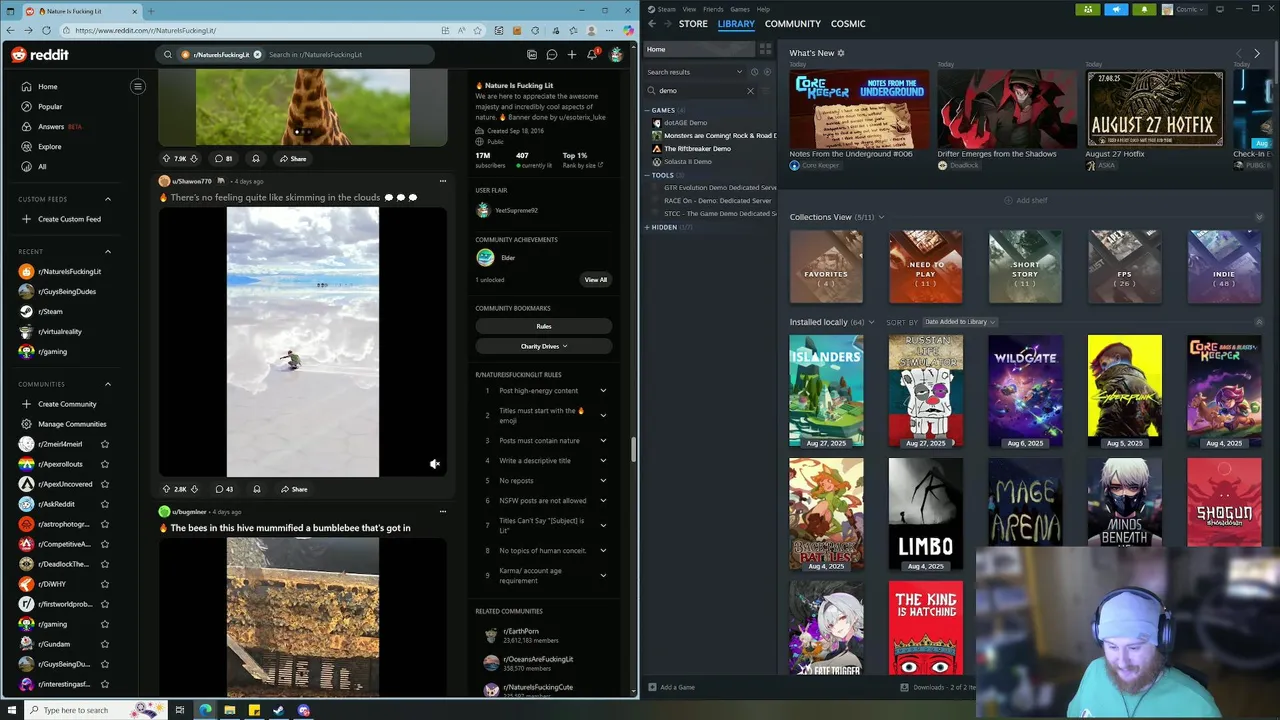Switch Steam to Big Picture mode icon
Image resolution: width=1280 pixels, height=720 pixels.
pyautogui.click(x=1218, y=9)
